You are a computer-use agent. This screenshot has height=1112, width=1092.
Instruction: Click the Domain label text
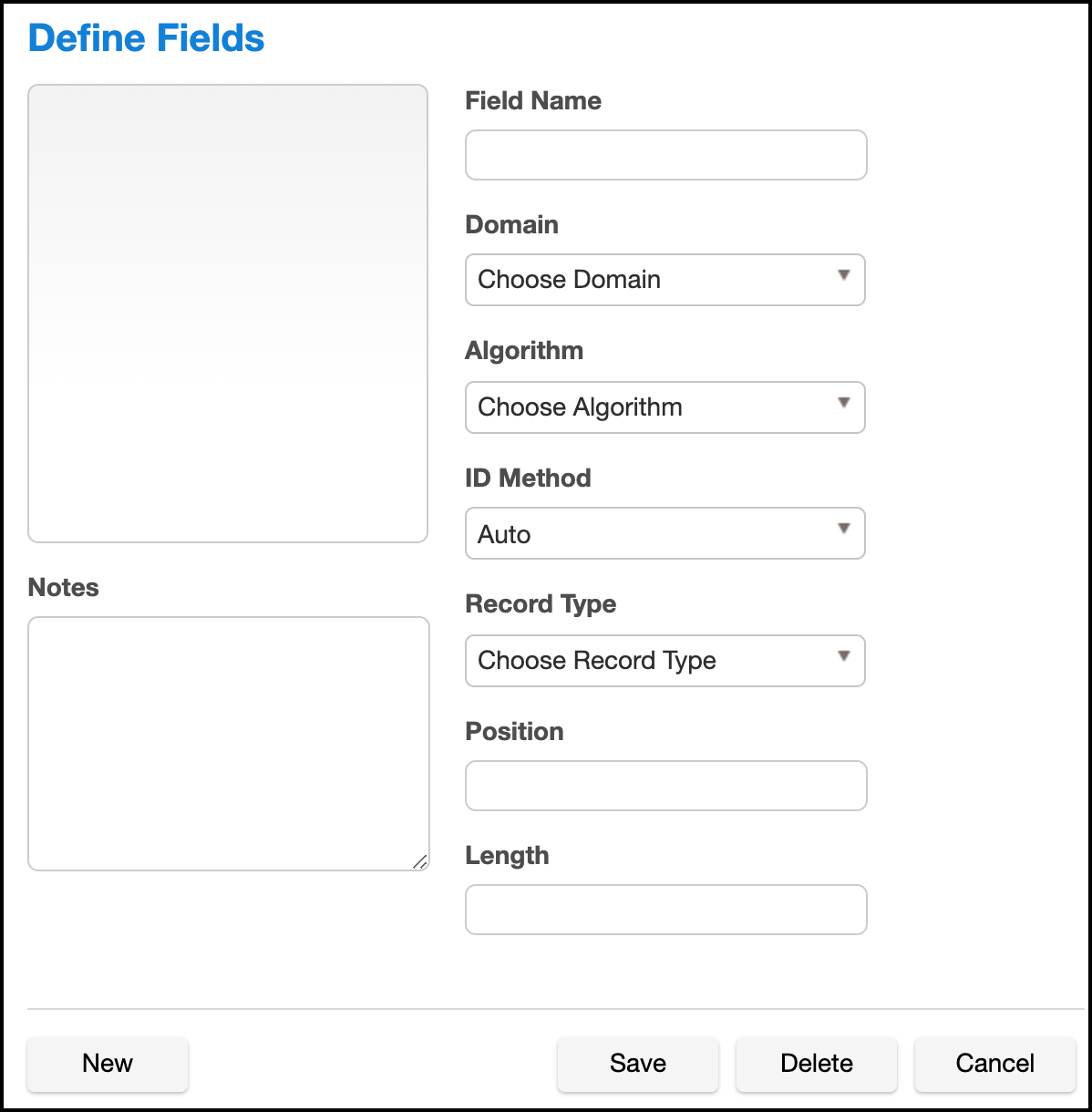click(511, 225)
